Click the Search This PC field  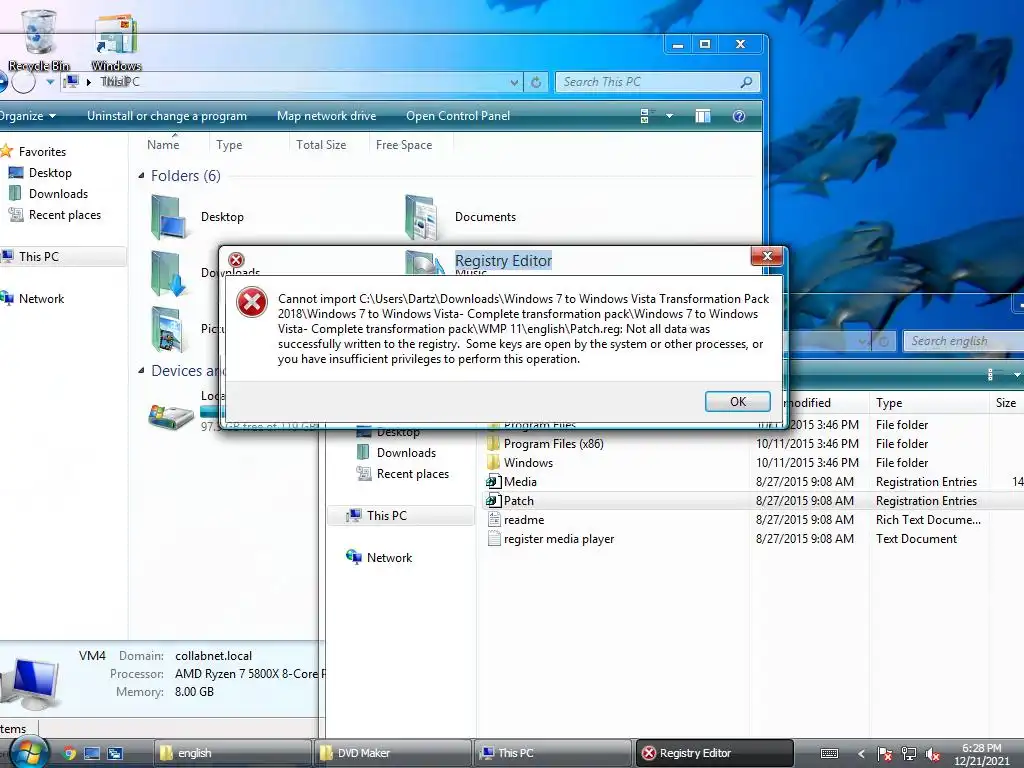(657, 82)
